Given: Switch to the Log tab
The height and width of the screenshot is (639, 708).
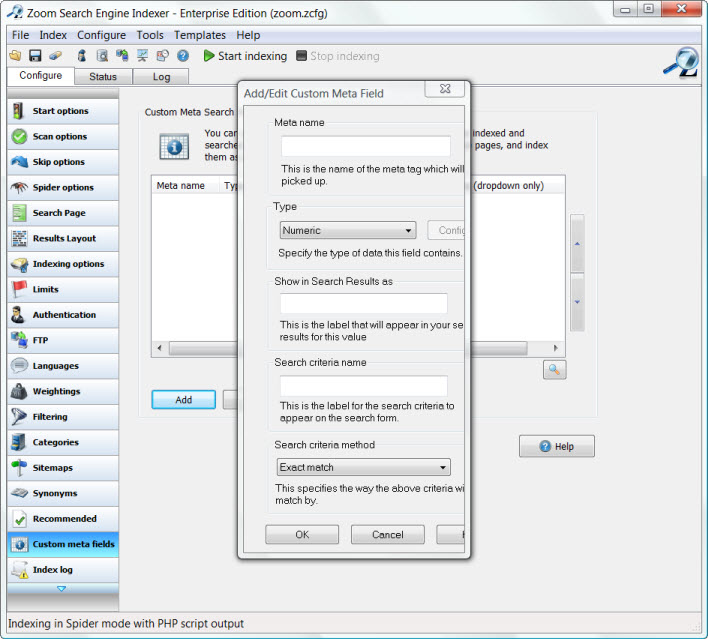Looking at the screenshot, I should (x=161, y=77).
